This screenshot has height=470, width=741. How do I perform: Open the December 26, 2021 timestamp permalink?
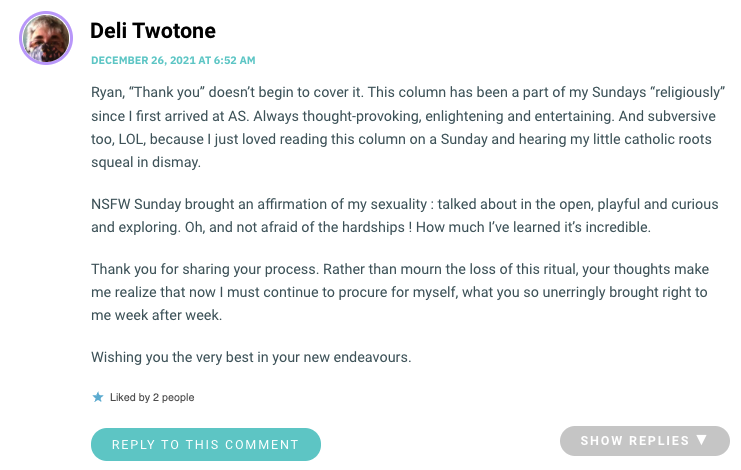(173, 60)
